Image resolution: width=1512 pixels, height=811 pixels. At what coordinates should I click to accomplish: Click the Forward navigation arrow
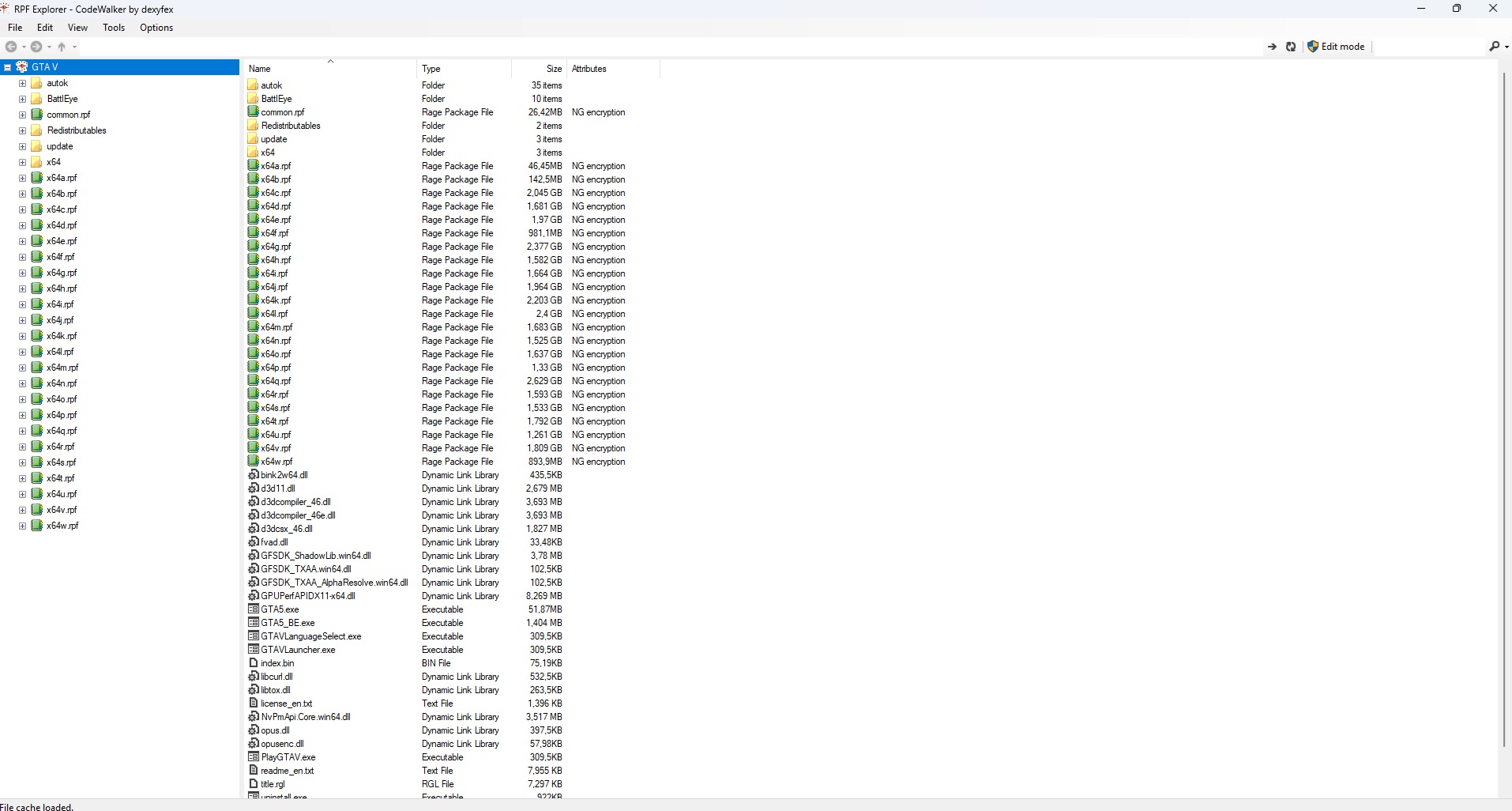pyautogui.click(x=36, y=47)
